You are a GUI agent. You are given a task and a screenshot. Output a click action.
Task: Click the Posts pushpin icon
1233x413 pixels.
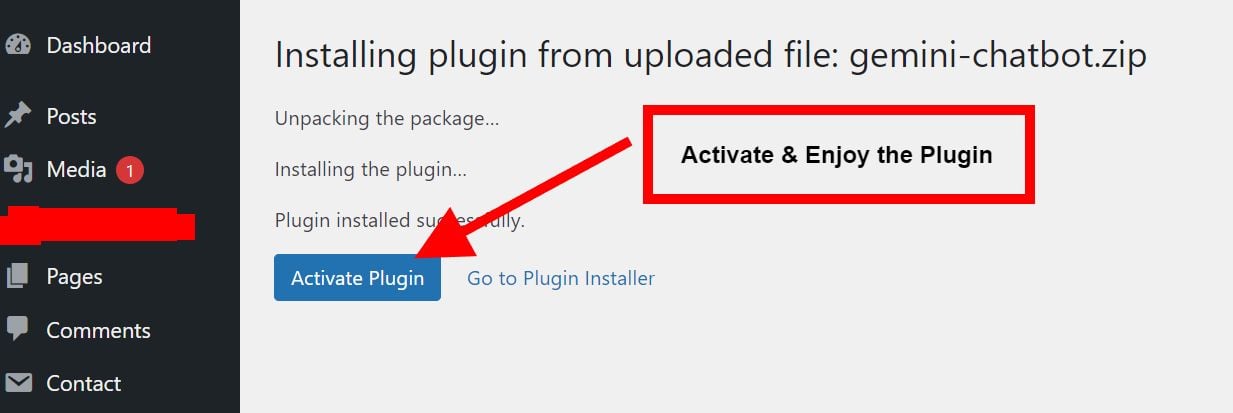tap(18, 116)
